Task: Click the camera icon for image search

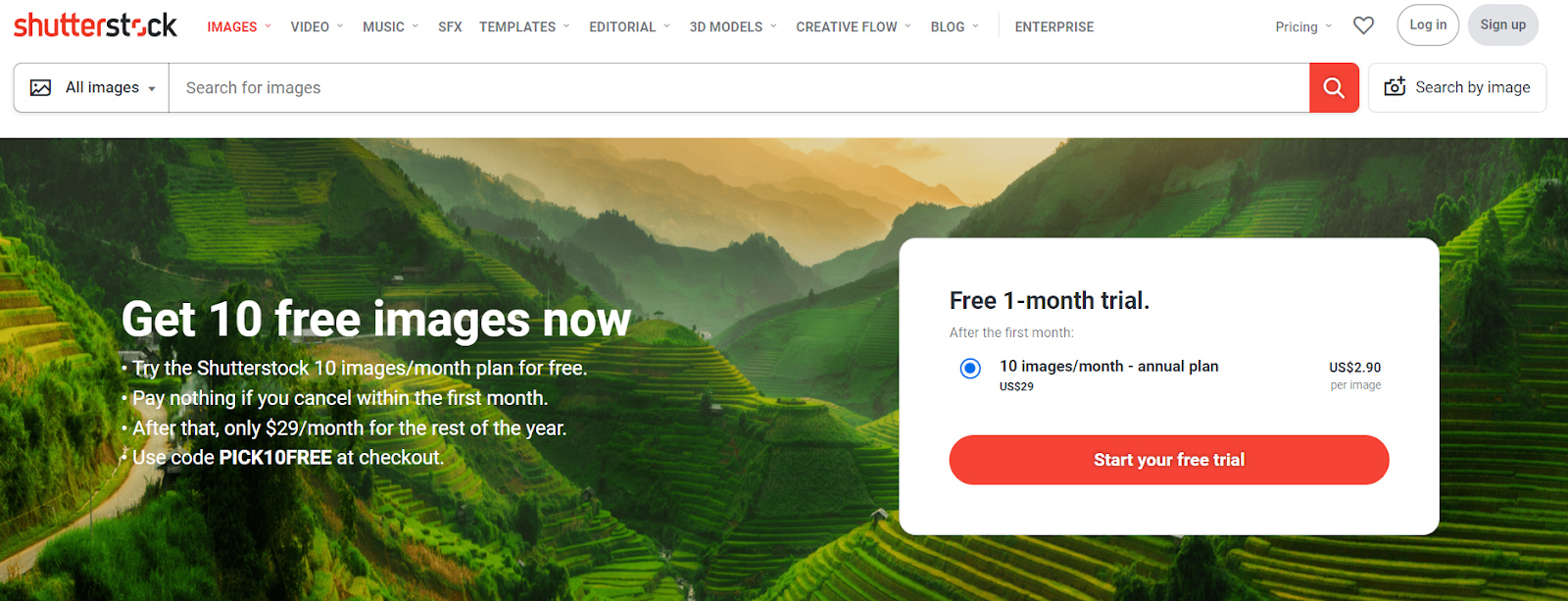Action: [1395, 87]
